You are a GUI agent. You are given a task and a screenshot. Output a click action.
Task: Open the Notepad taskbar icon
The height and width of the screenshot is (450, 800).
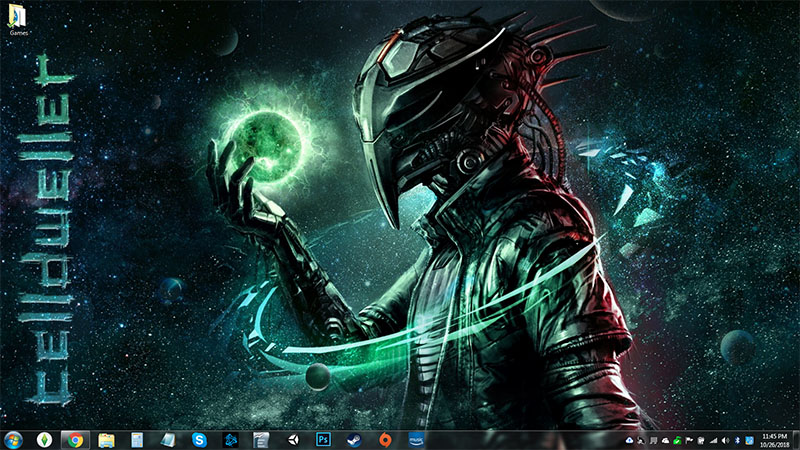(168, 440)
